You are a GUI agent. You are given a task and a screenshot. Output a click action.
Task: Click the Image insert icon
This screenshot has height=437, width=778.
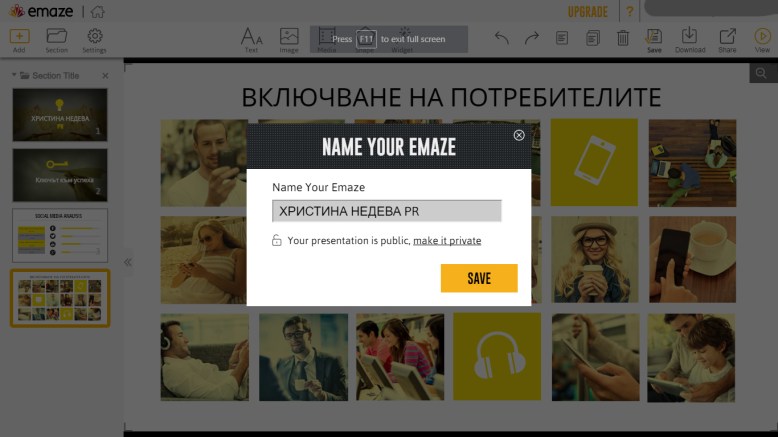point(289,38)
